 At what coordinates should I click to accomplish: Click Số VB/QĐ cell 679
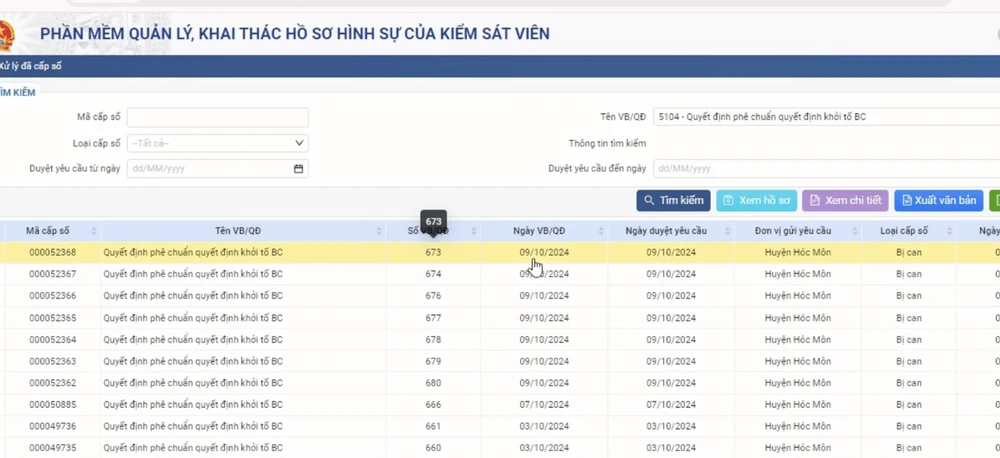pos(433,361)
